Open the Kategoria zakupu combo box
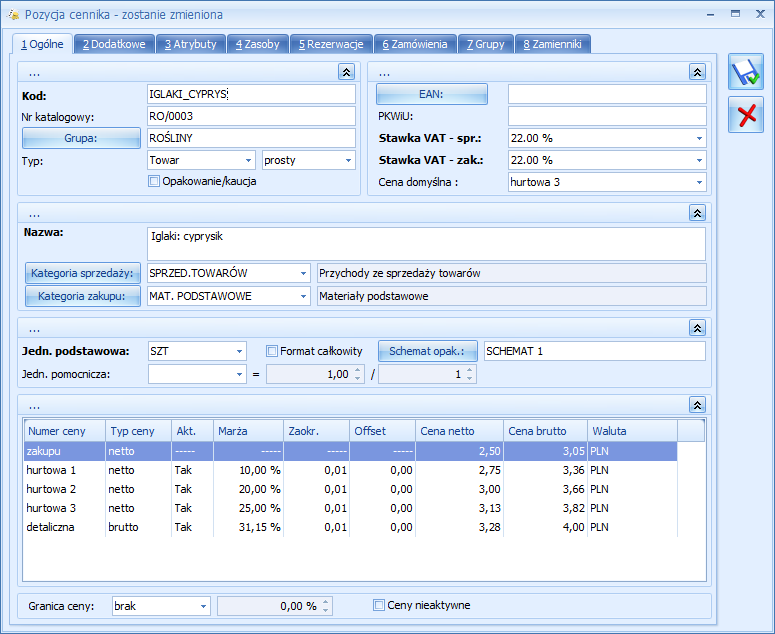 click(x=303, y=296)
